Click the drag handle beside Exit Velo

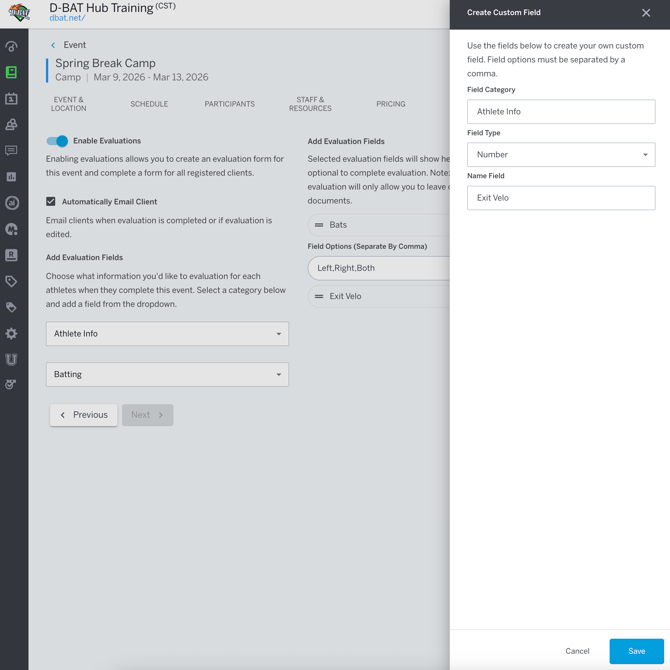pos(319,296)
